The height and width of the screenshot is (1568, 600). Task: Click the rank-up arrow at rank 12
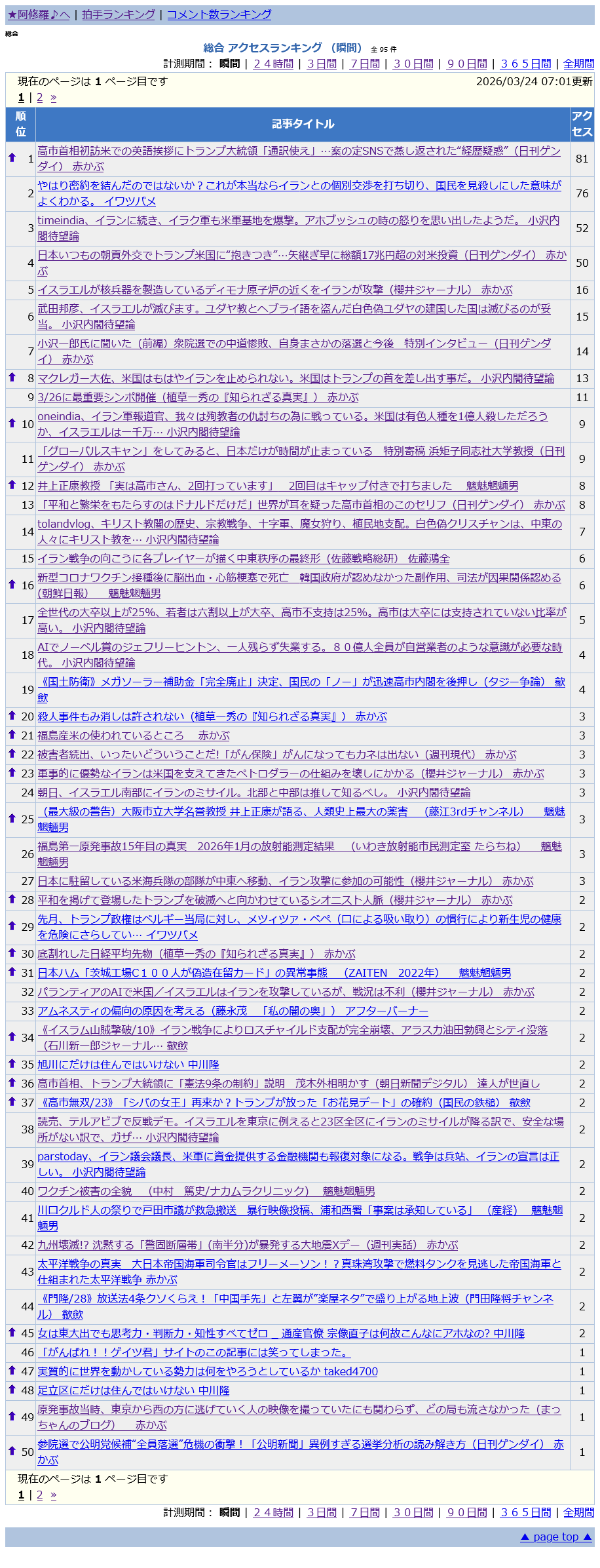[x=12, y=484]
